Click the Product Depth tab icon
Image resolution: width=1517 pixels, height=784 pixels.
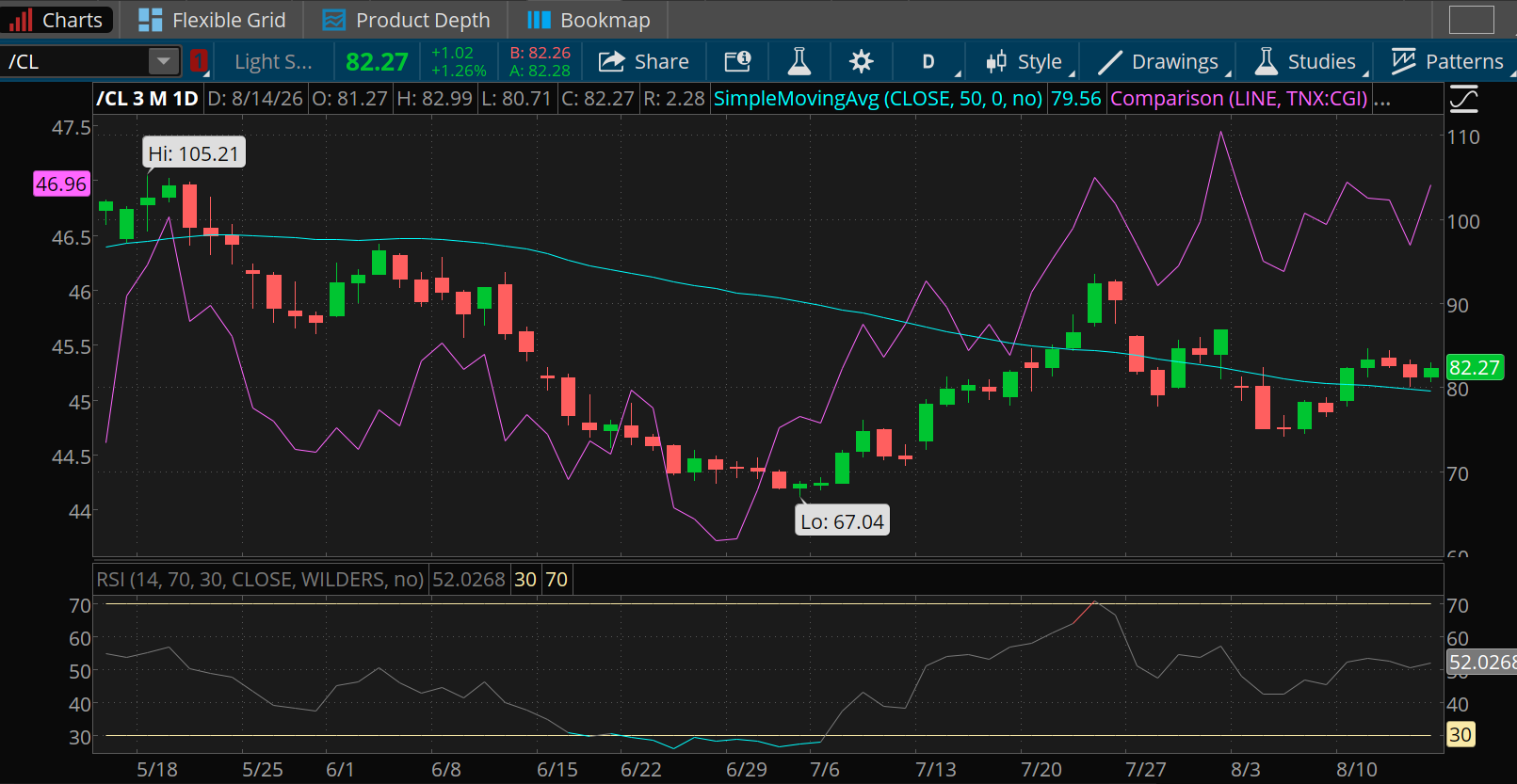pyautogui.click(x=333, y=20)
